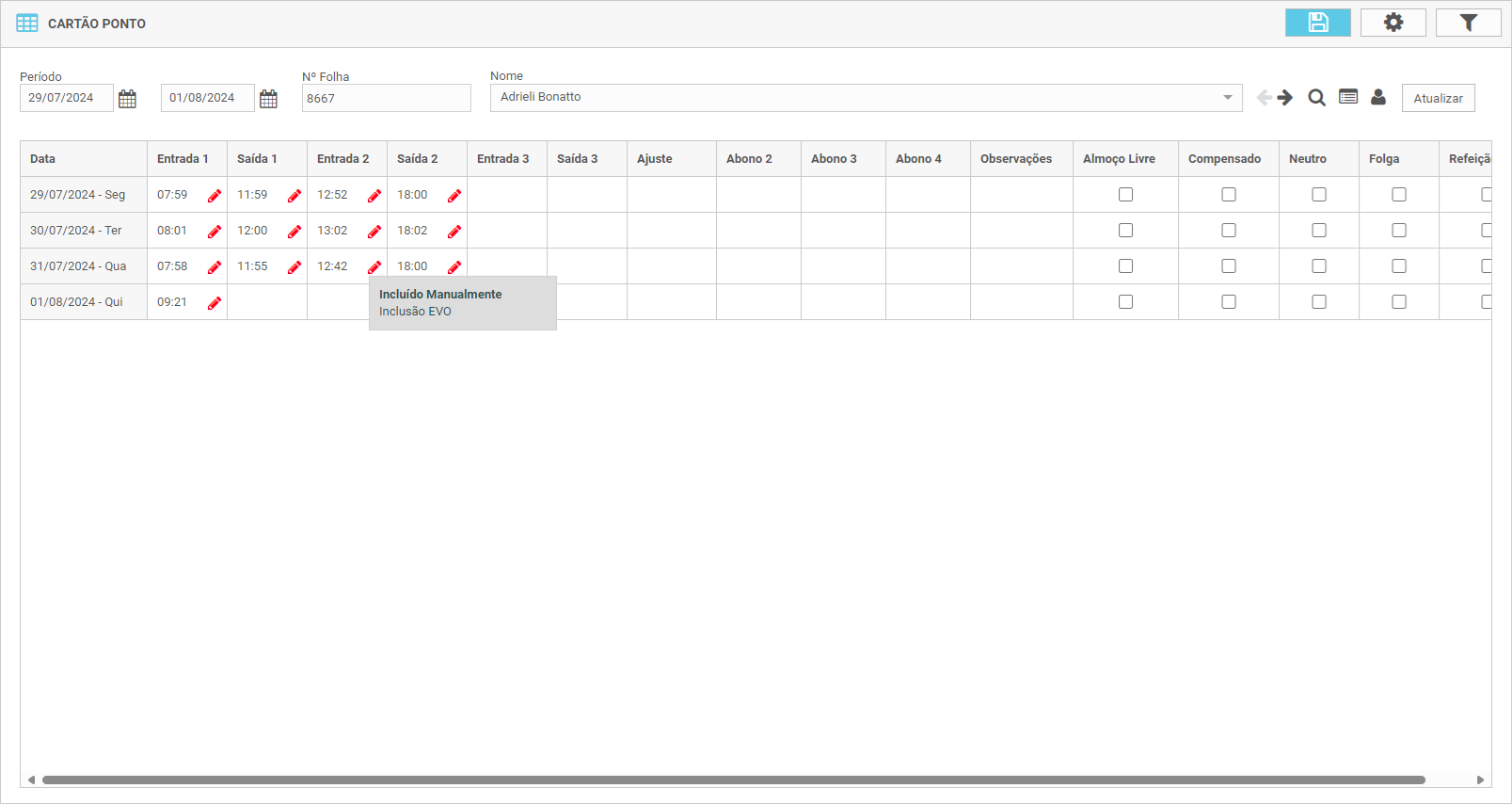Open the end date calendar picker
1512x804 pixels.
[x=268, y=99]
